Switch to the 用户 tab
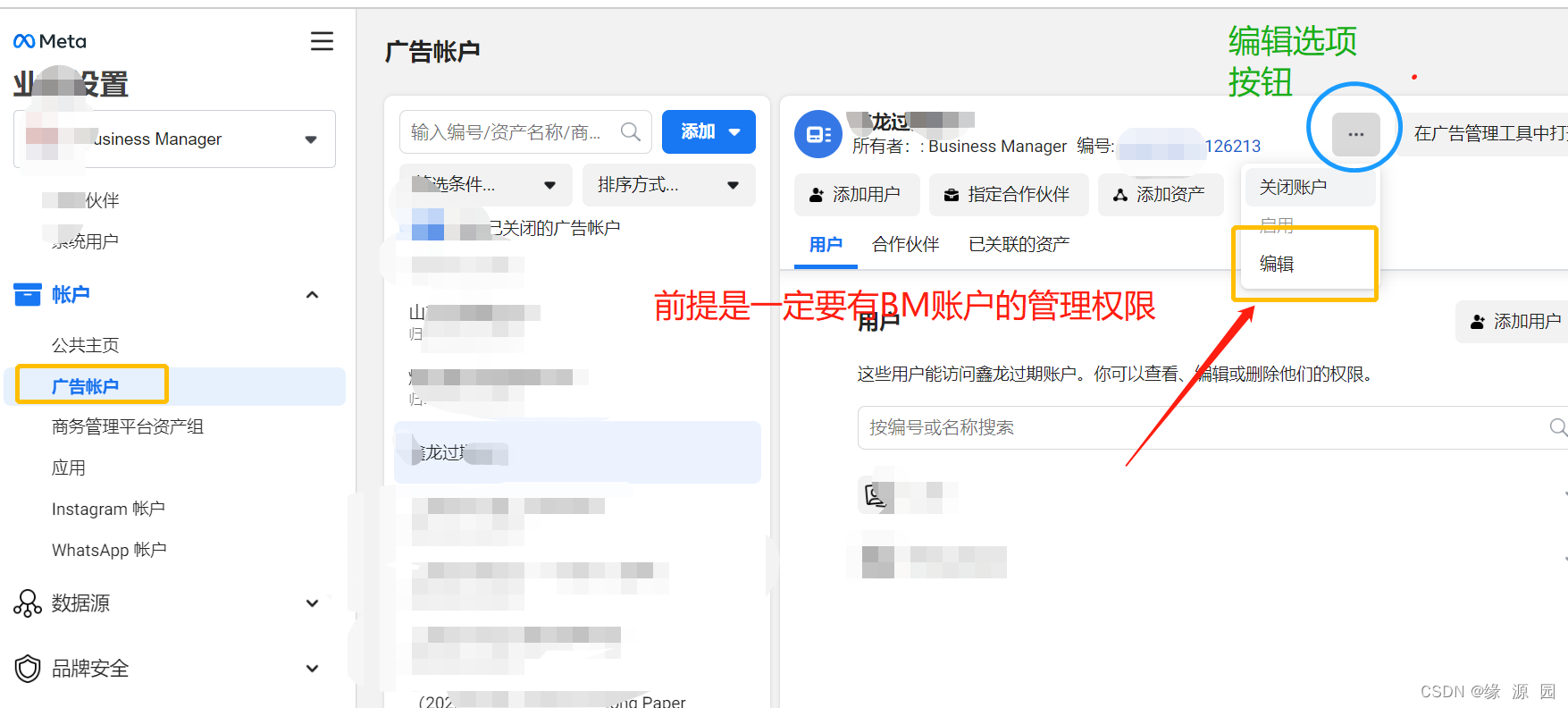This screenshot has width=1568, height=708. pyautogui.click(x=826, y=245)
